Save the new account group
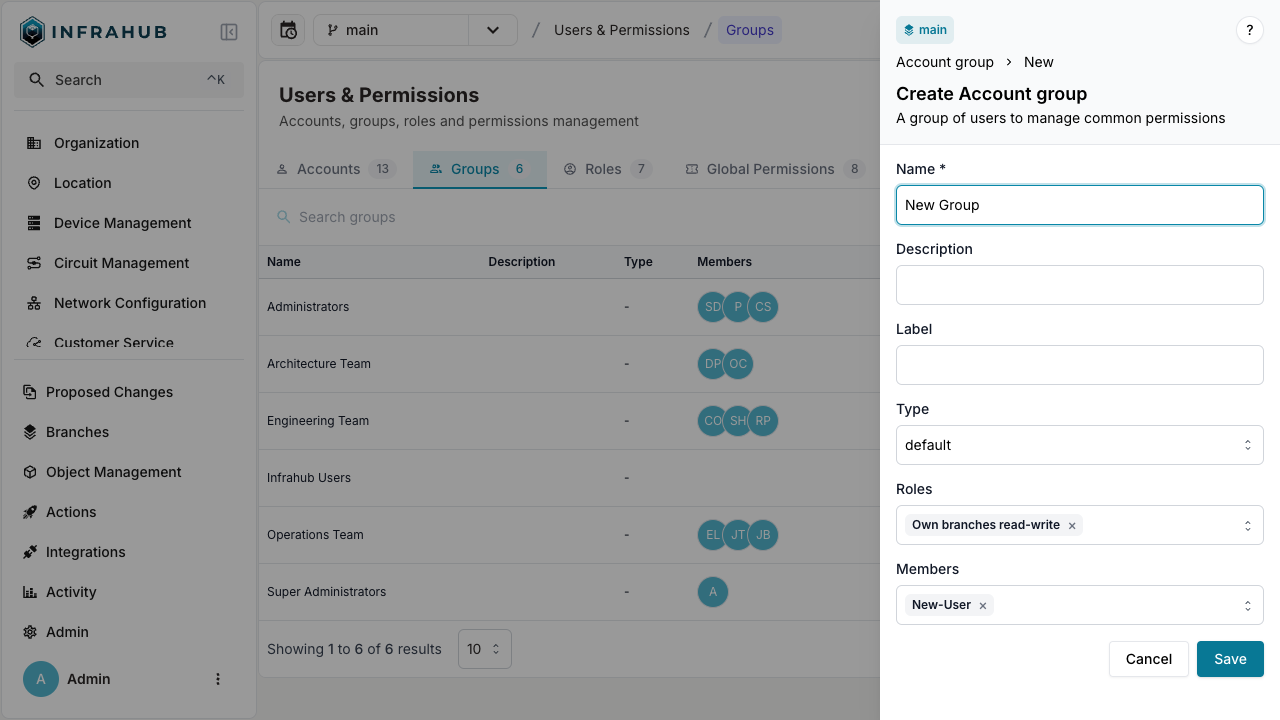1280x720 pixels. (x=1229, y=659)
